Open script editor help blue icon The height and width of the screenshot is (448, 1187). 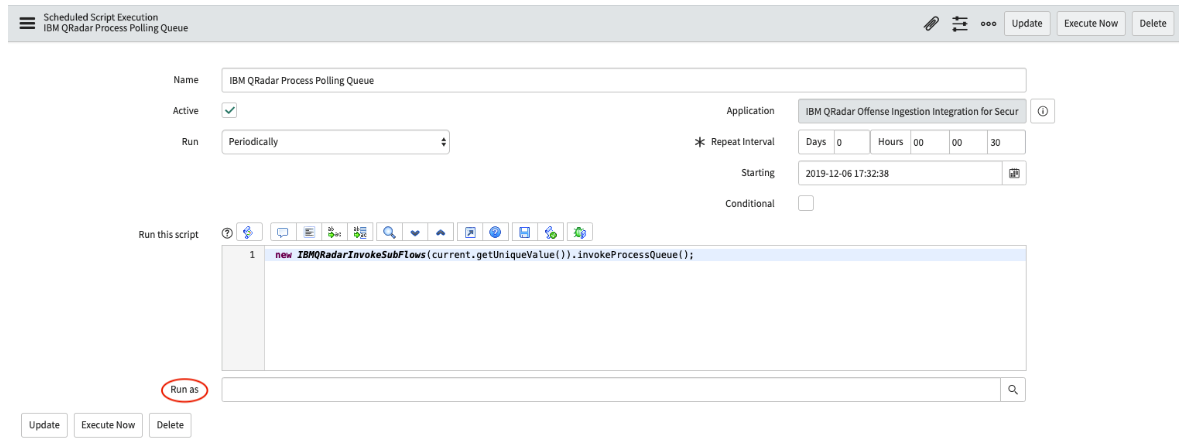point(495,232)
